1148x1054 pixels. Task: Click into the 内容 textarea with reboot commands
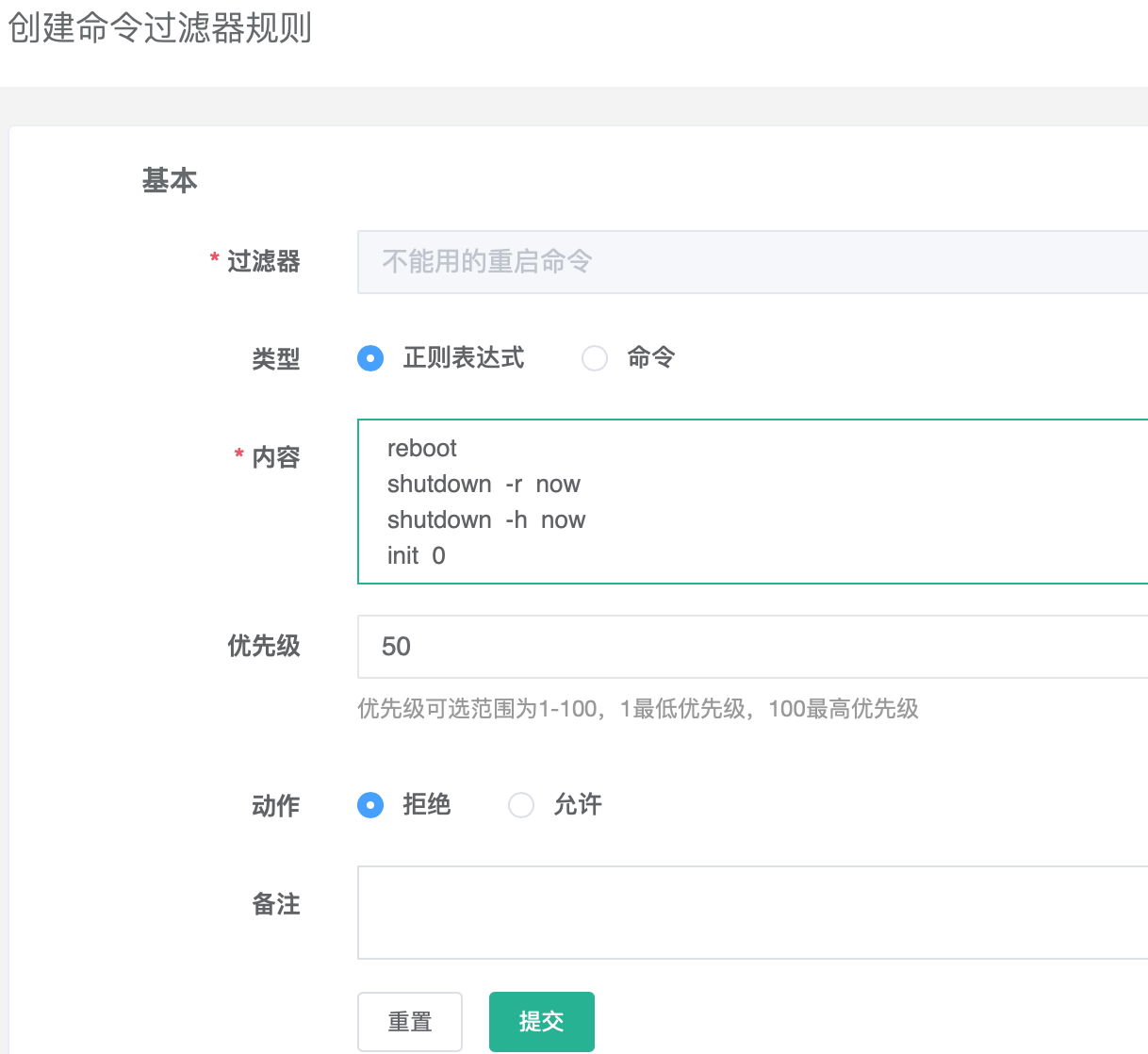(x=753, y=502)
